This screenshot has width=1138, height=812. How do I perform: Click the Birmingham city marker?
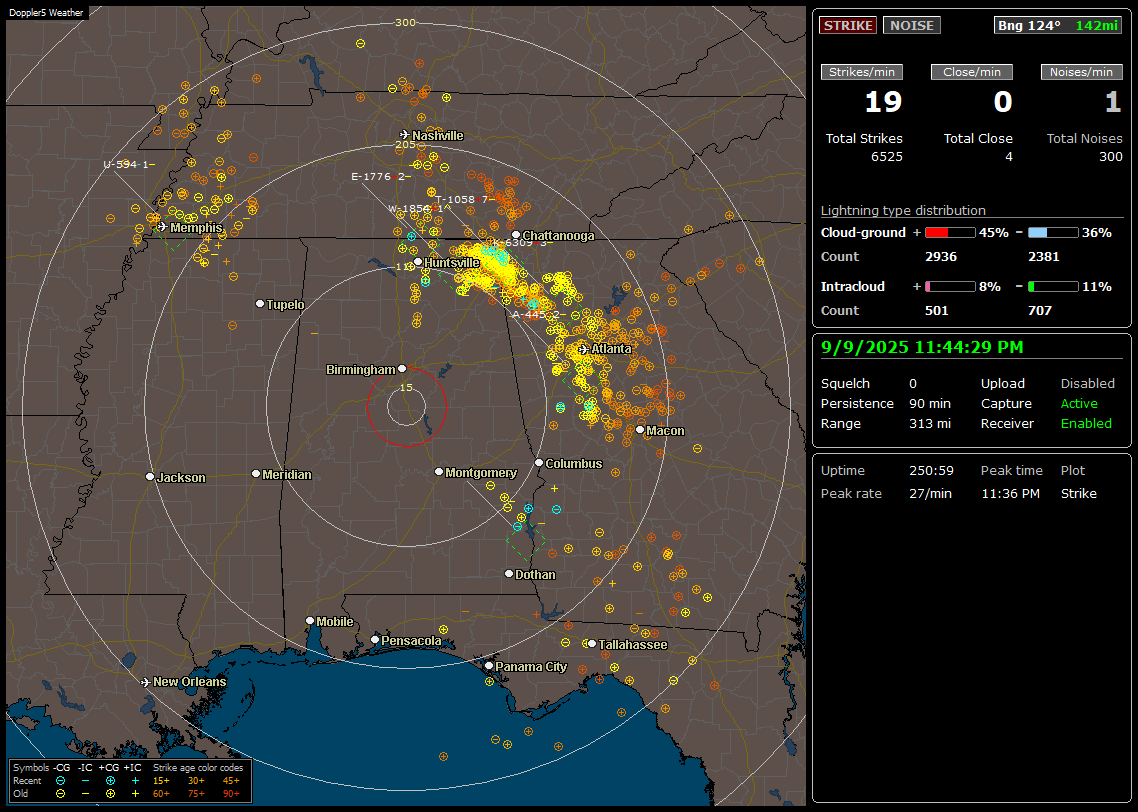point(402,369)
